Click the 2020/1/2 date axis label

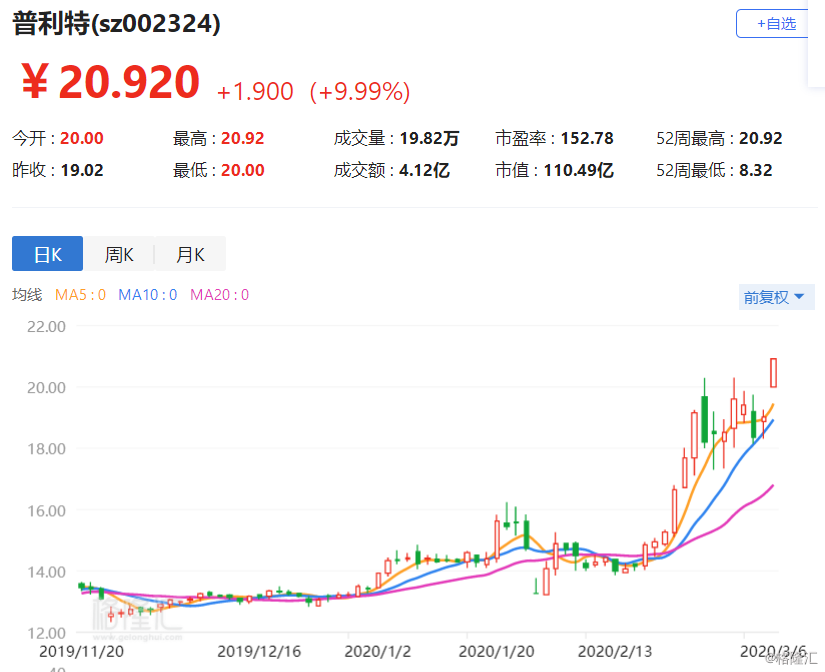[x=377, y=651]
